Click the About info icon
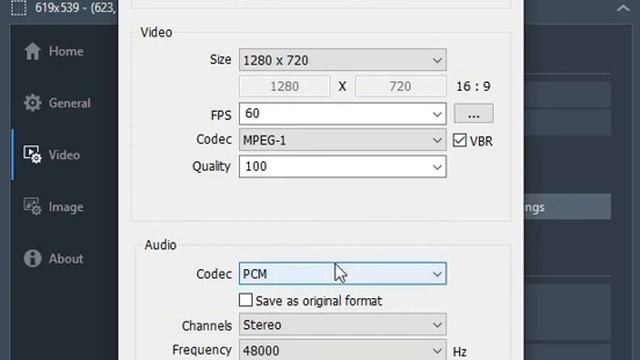 32,259
